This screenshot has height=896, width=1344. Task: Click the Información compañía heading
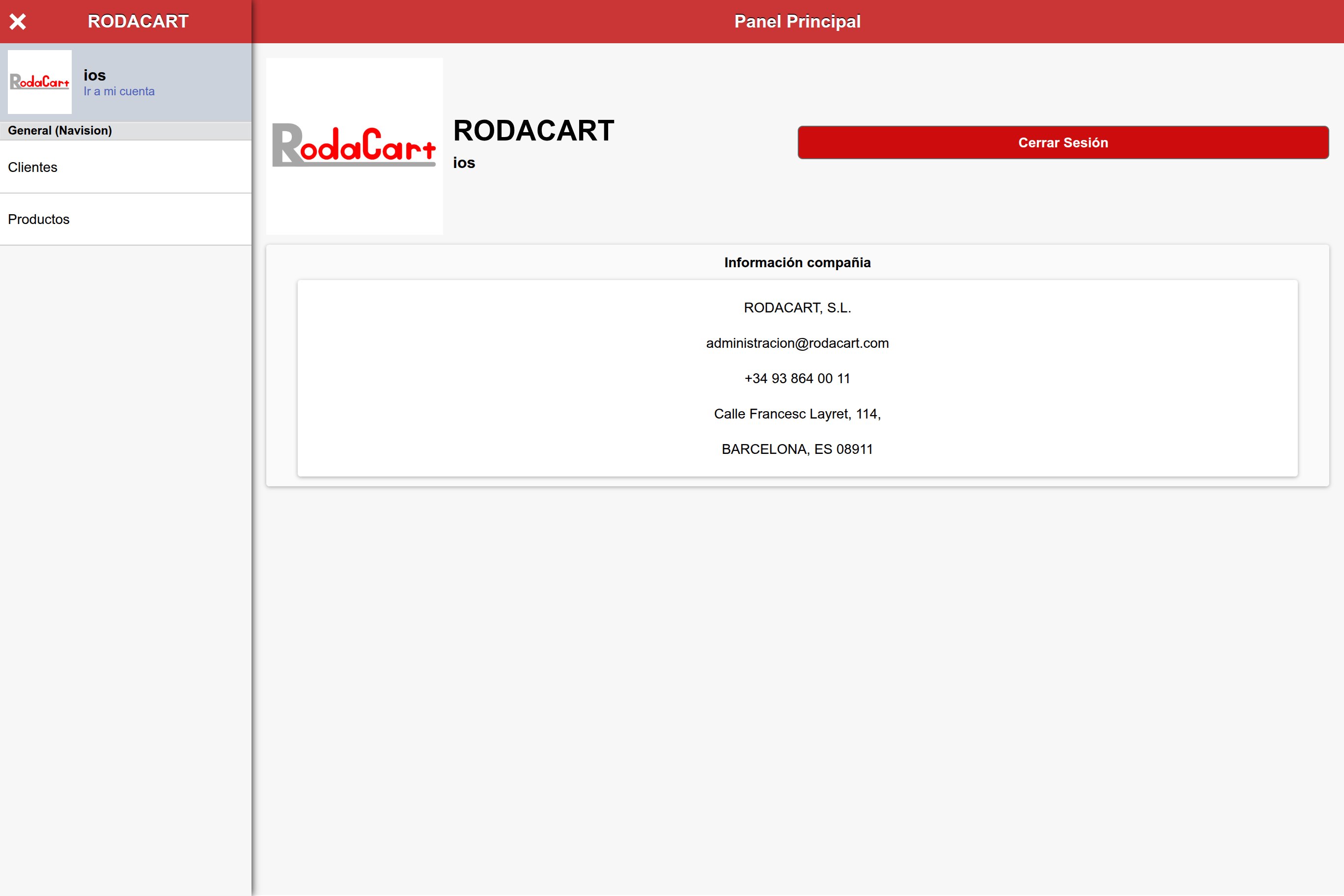tap(797, 262)
